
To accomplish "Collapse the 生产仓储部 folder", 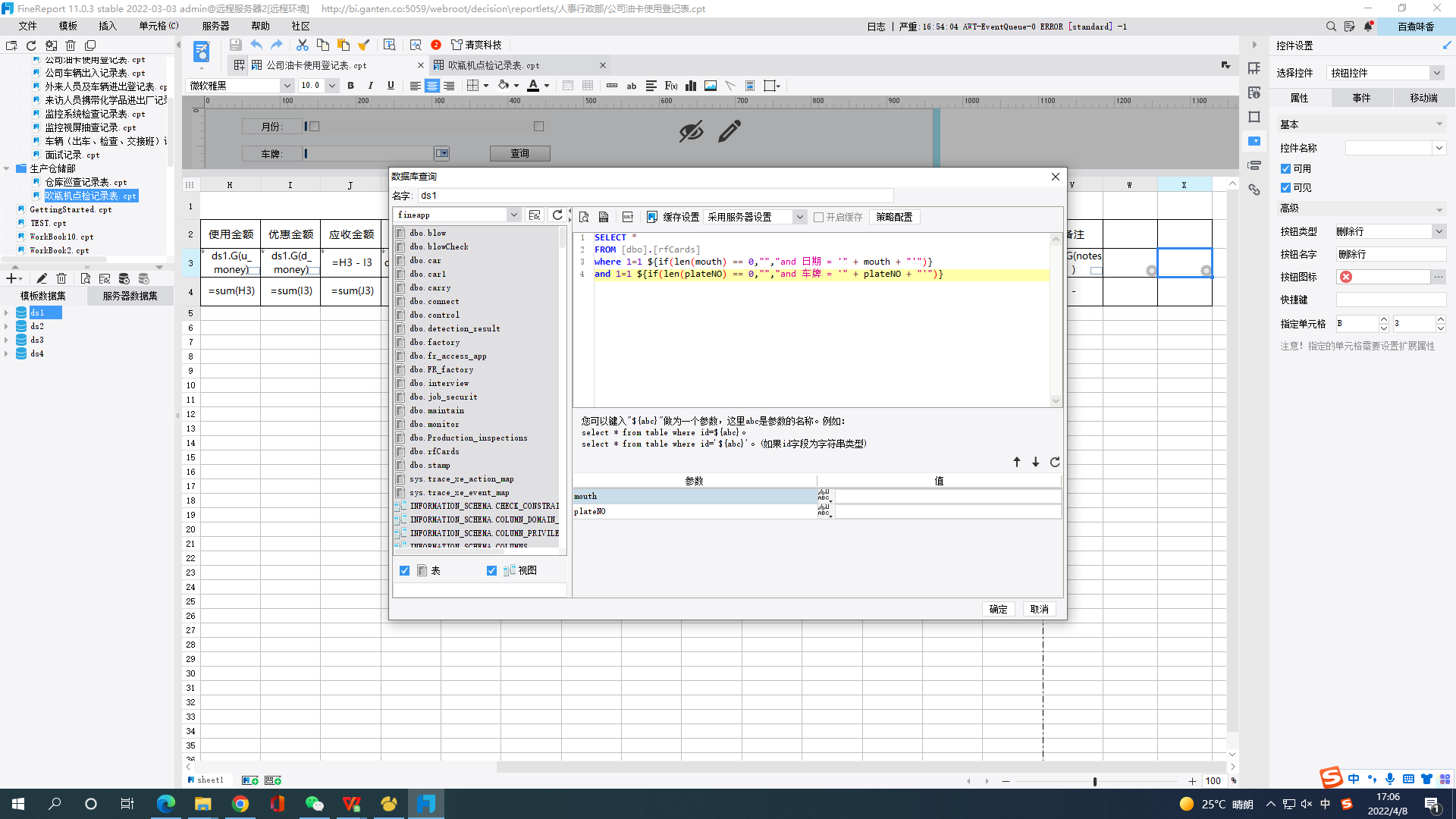I will (7, 169).
